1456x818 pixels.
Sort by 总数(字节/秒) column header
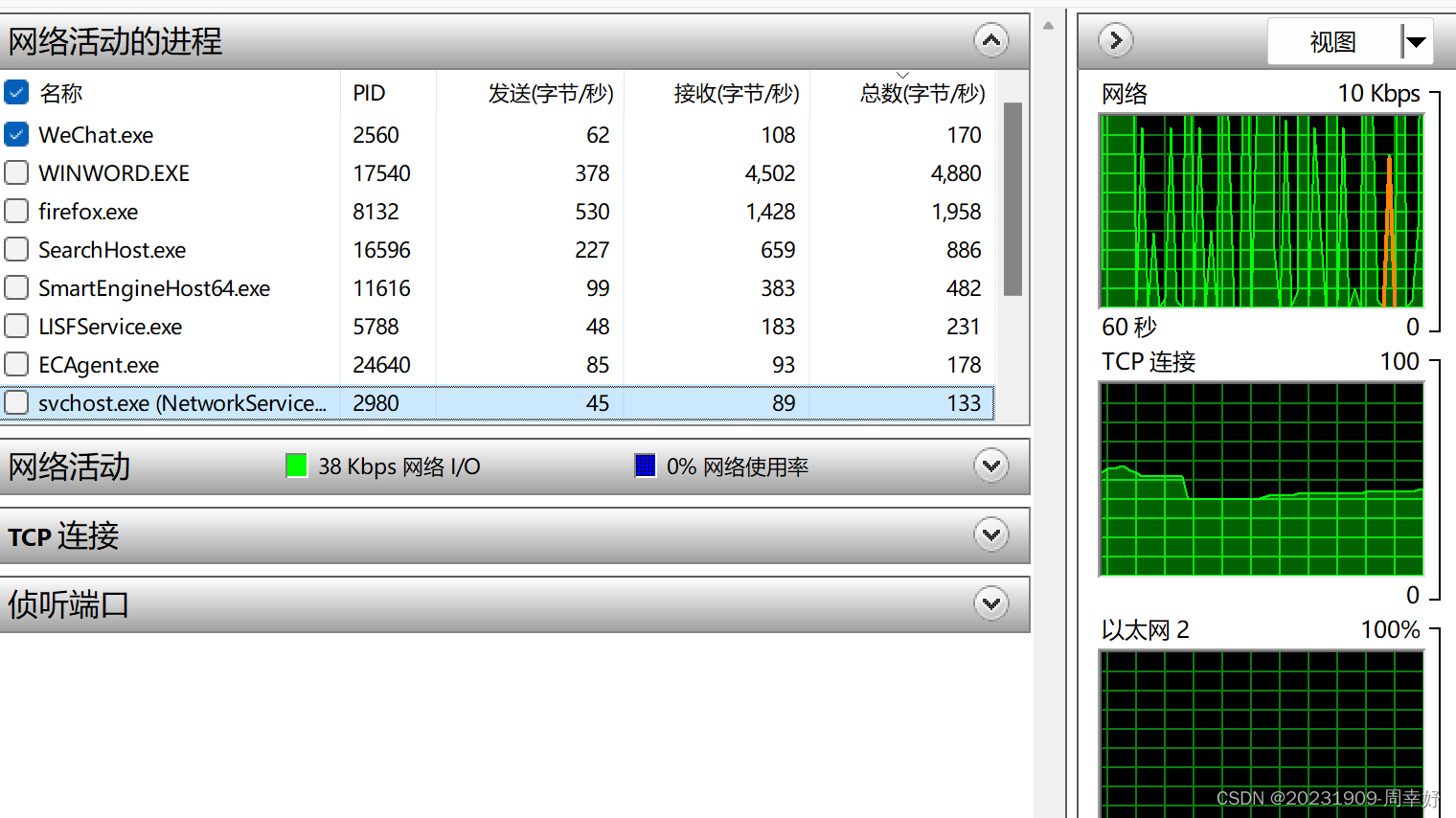click(x=922, y=93)
